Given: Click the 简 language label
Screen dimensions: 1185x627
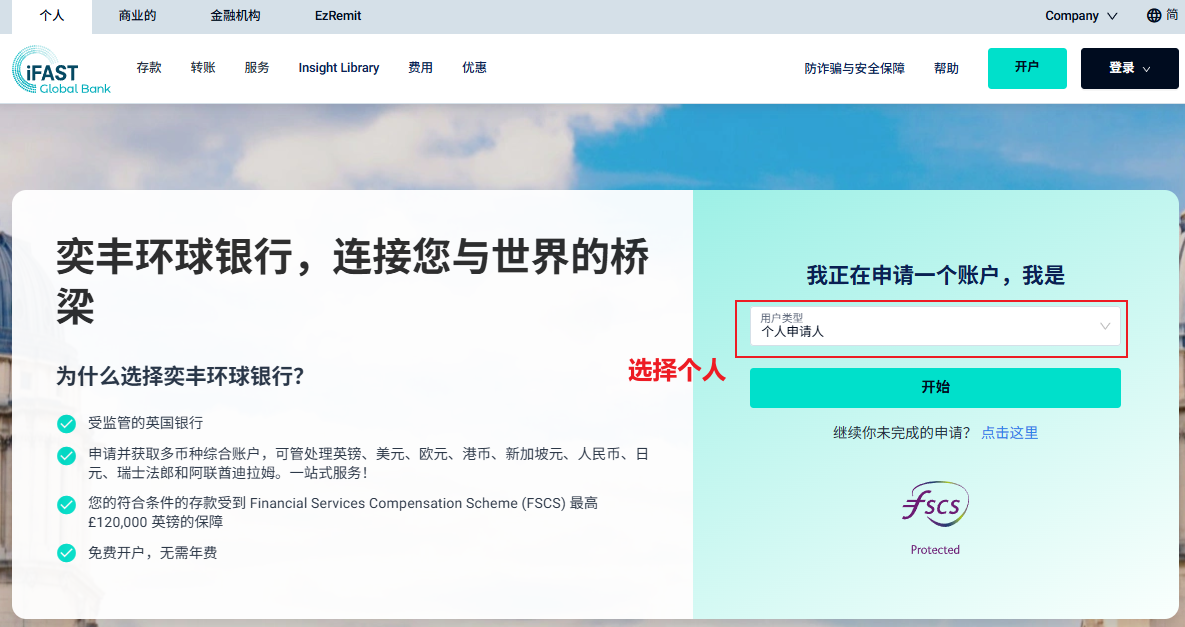Looking at the screenshot, I should click(x=1172, y=15).
